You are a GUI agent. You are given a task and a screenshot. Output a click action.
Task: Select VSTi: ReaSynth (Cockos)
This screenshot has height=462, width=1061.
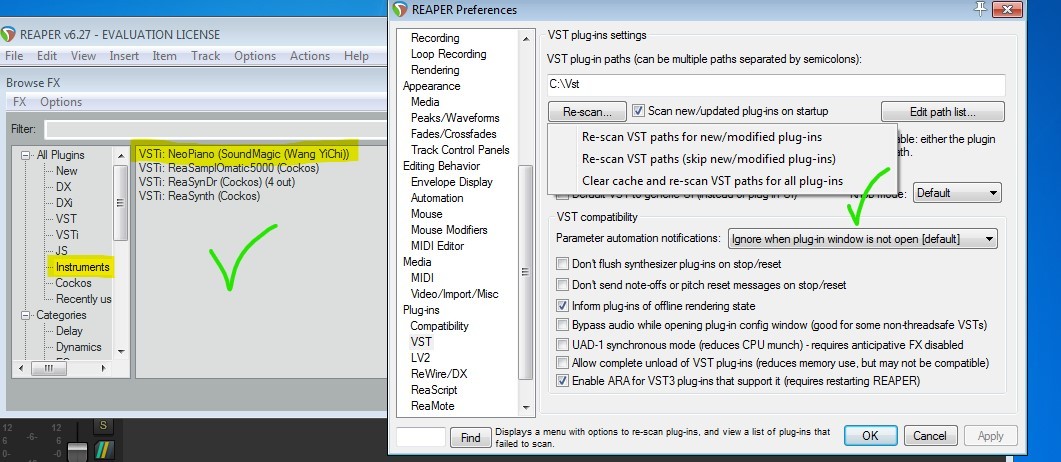[199, 196]
